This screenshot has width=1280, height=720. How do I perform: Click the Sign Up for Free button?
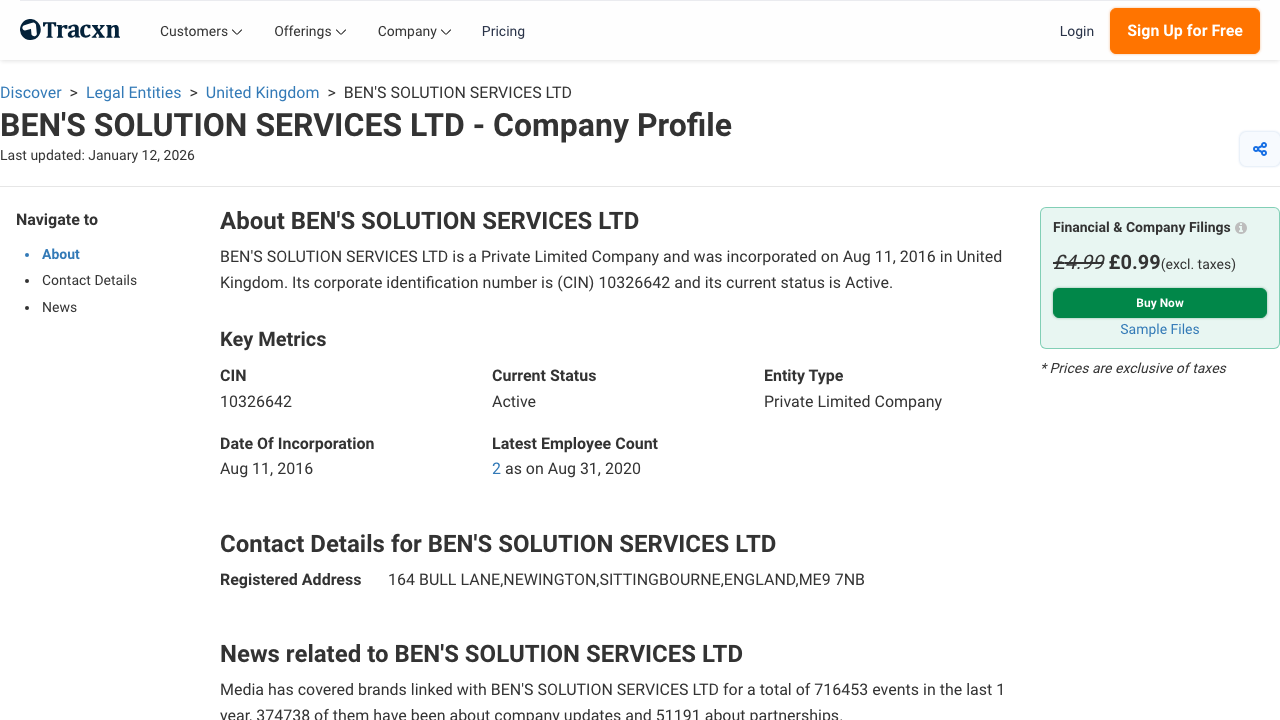[1184, 31]
